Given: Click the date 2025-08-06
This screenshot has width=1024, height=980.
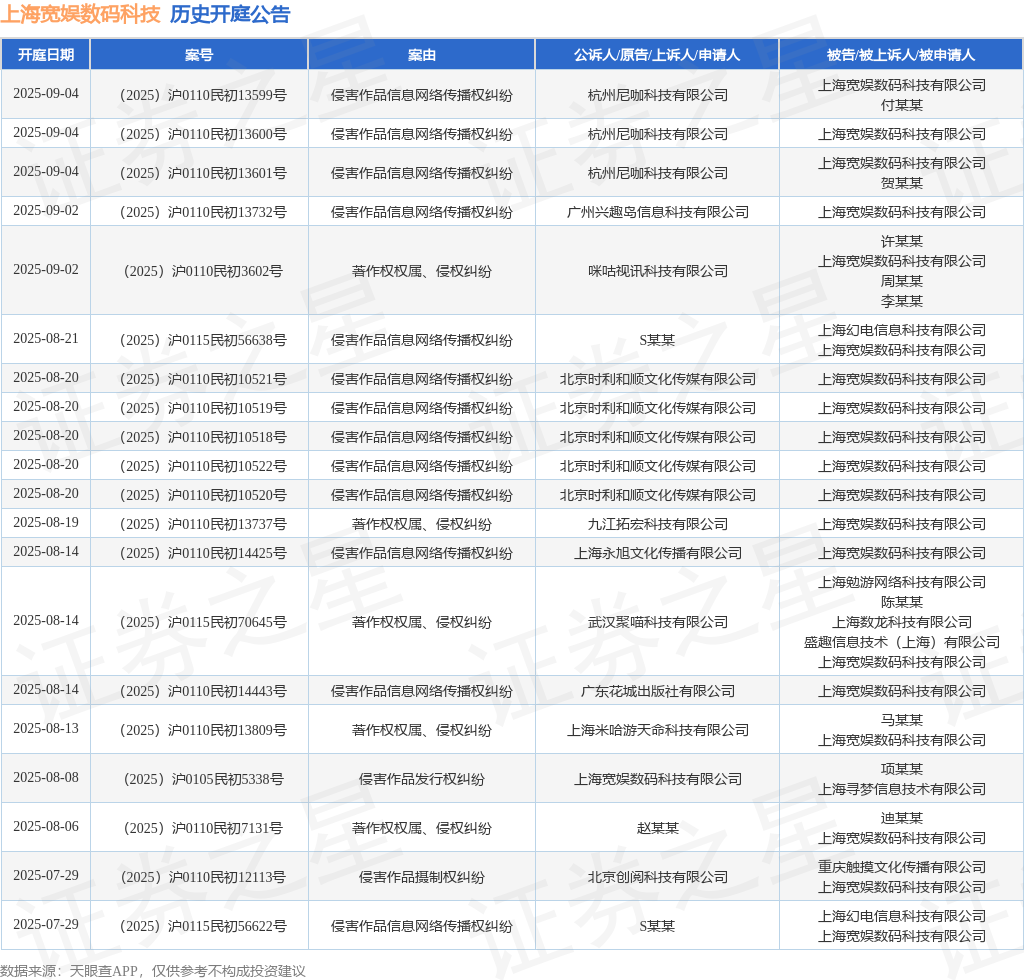Looking at the screenshot, I should 46,827.
